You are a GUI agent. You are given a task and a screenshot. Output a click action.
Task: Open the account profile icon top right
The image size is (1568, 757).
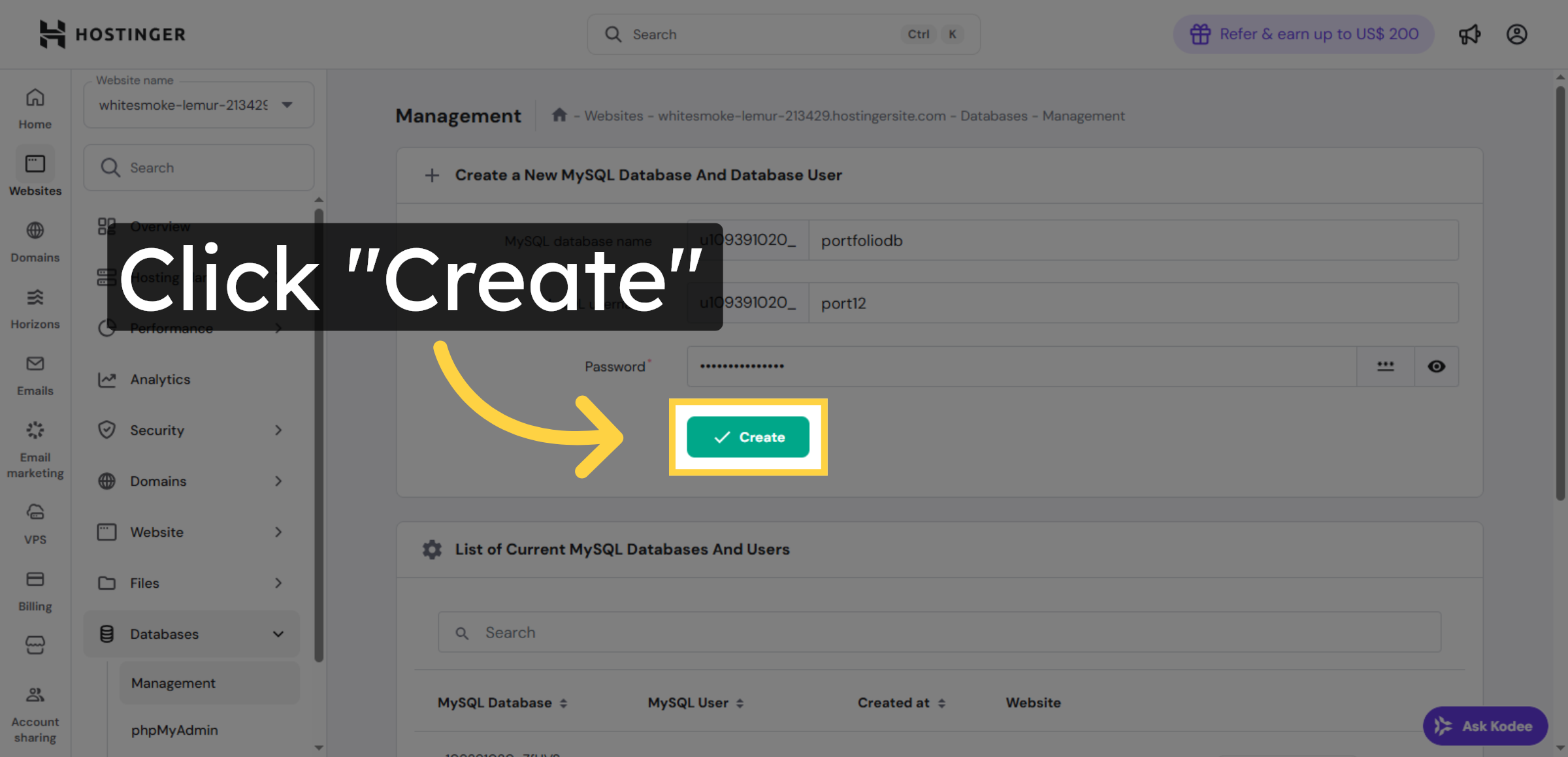tap(1516, 34)
